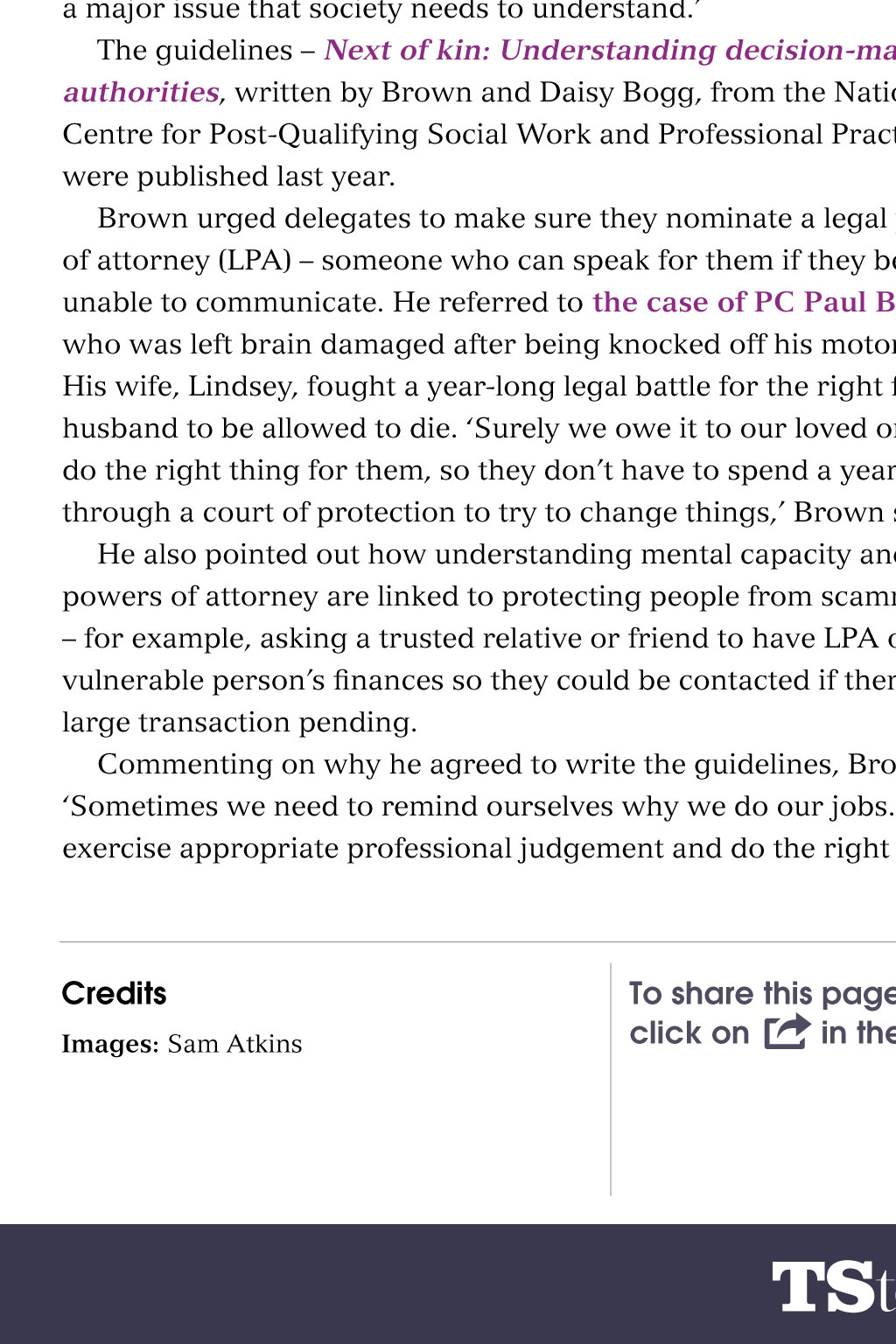Click the line 'were published last year.'
Viewport: 896px width, 1344px height.
point(229,176)
